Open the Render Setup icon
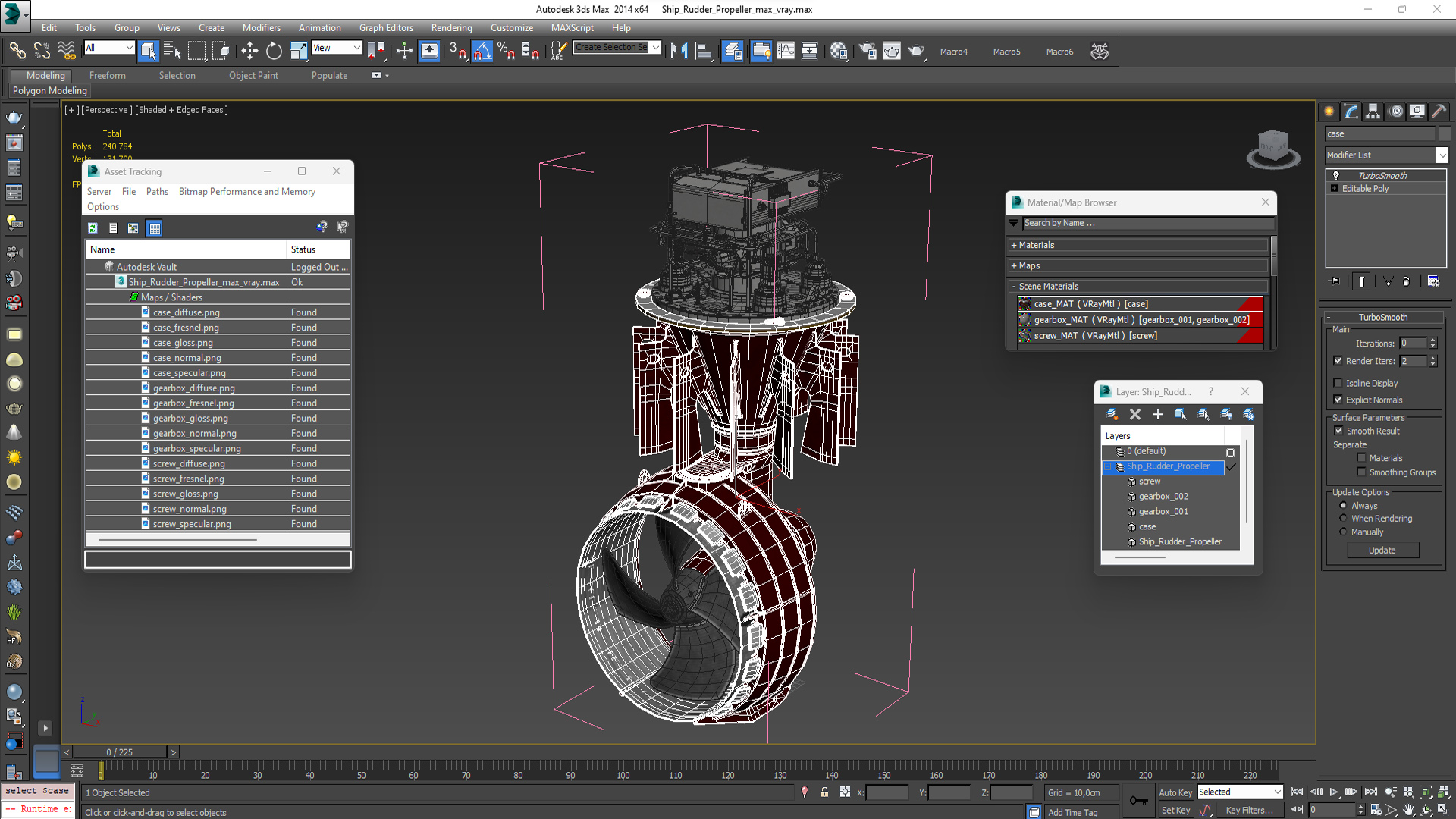The image size is (1456, 819). tap(868, 51)
